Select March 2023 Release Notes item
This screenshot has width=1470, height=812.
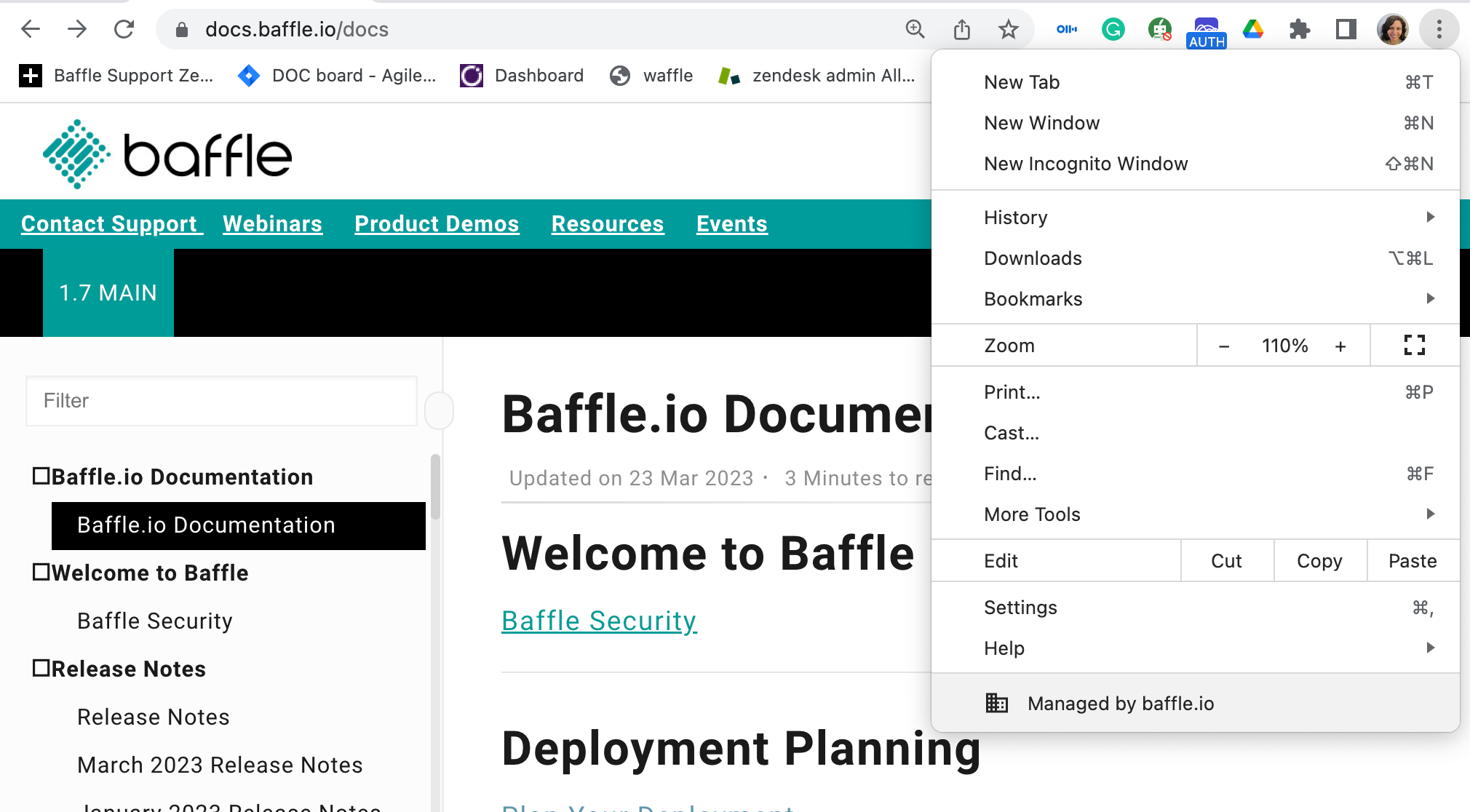(220, 765)
